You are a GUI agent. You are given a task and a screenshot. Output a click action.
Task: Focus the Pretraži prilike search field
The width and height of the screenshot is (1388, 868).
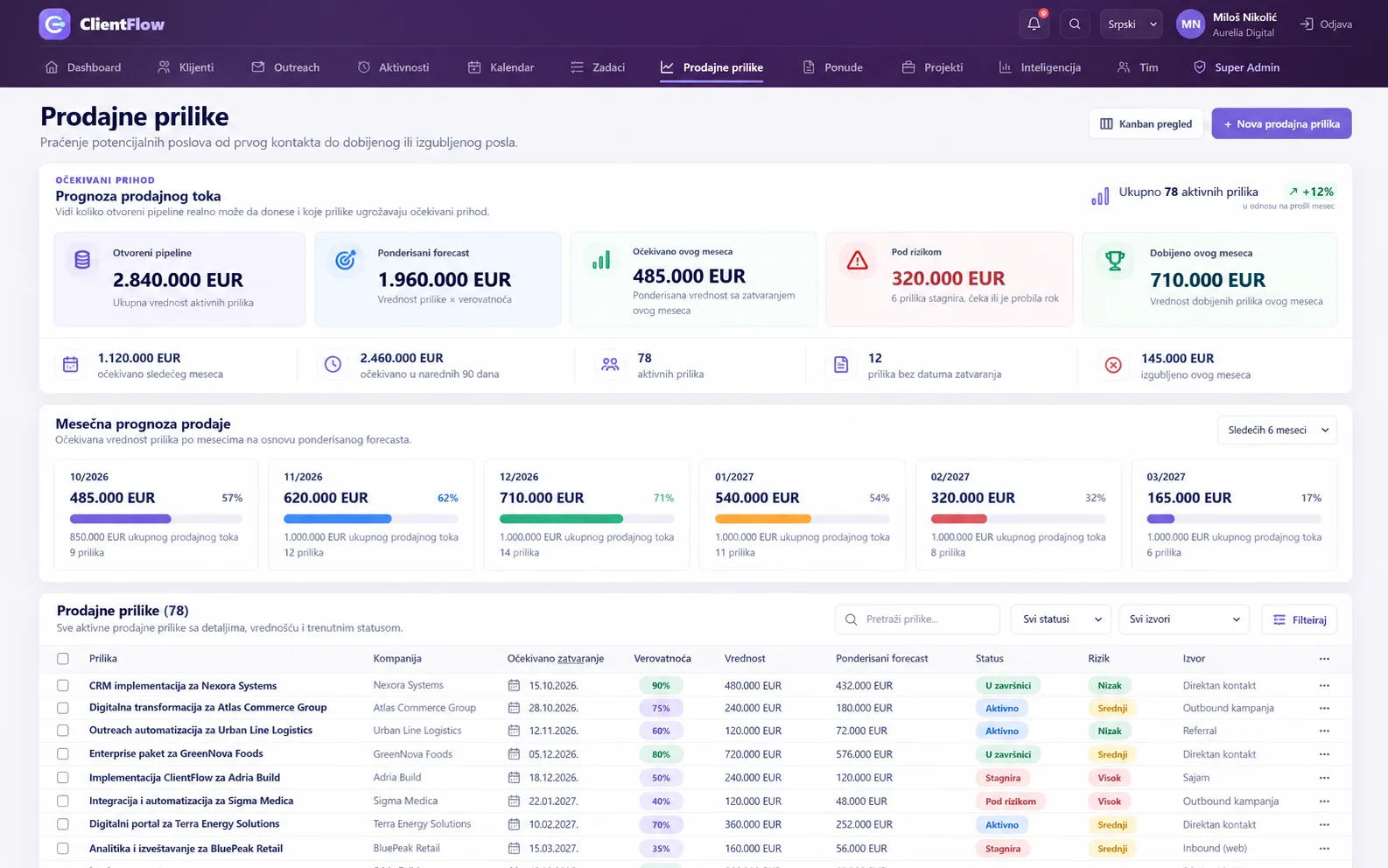coord(917,619)
